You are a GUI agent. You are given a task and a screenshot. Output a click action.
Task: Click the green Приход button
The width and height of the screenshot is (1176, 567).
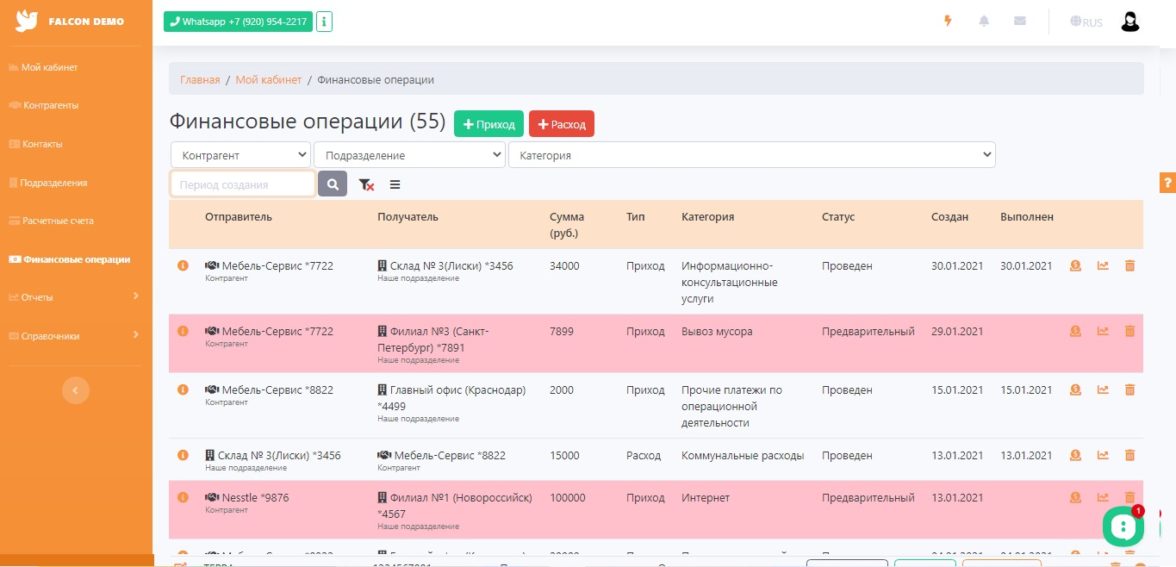(489, 124)
